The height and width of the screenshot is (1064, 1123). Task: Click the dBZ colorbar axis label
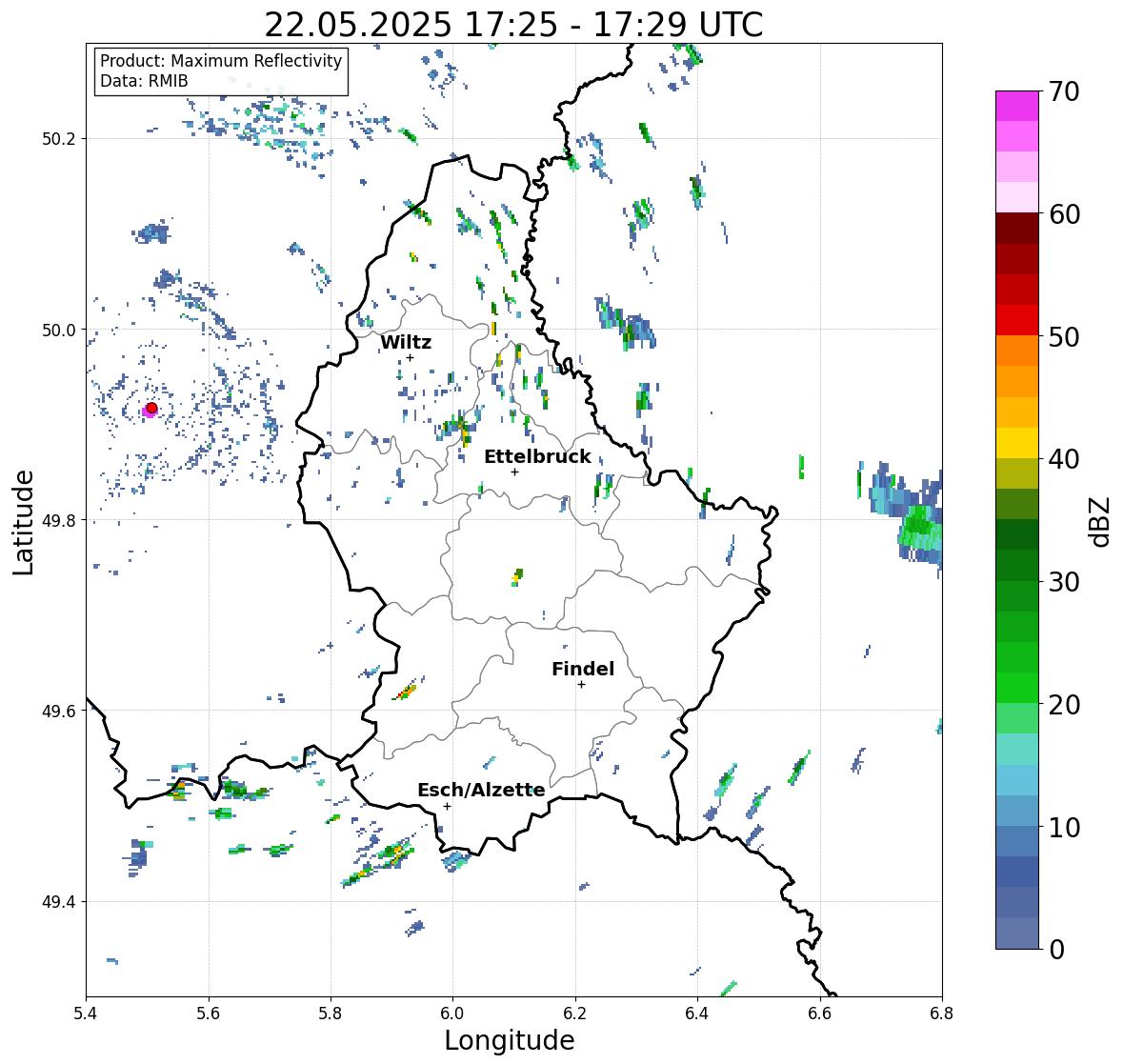(x=1101, y=521)
